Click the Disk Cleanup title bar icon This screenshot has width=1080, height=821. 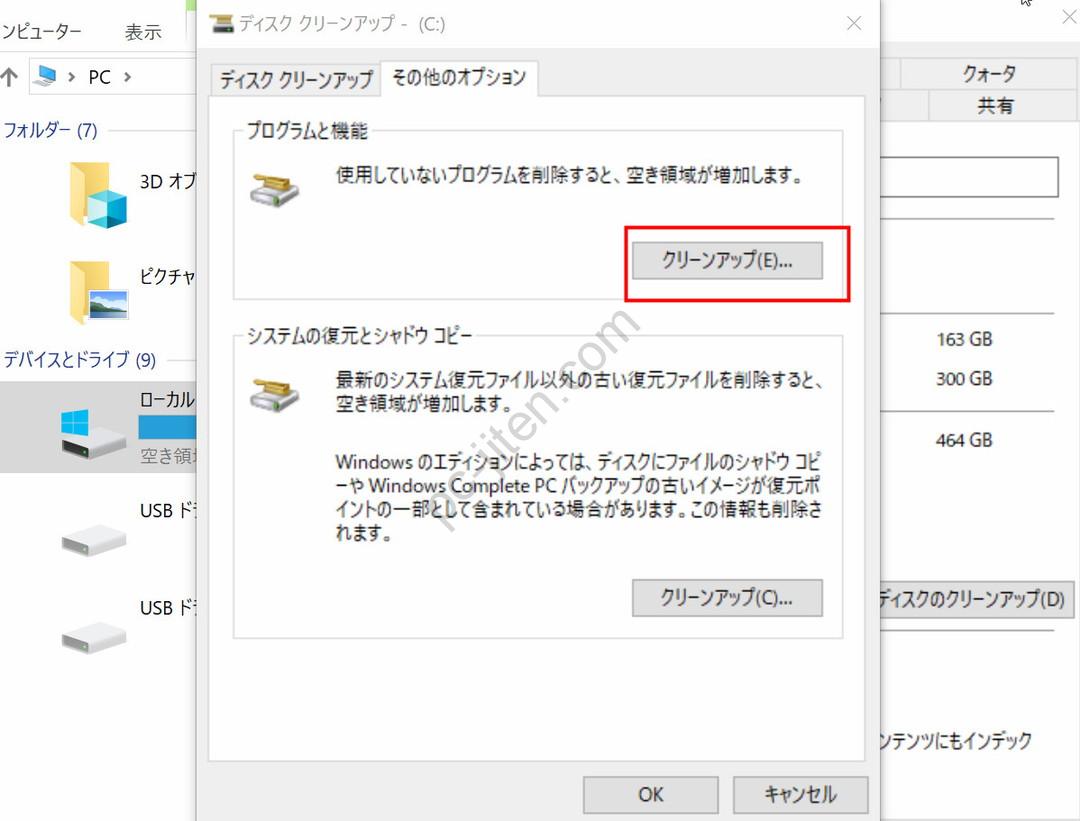point(223,24)
